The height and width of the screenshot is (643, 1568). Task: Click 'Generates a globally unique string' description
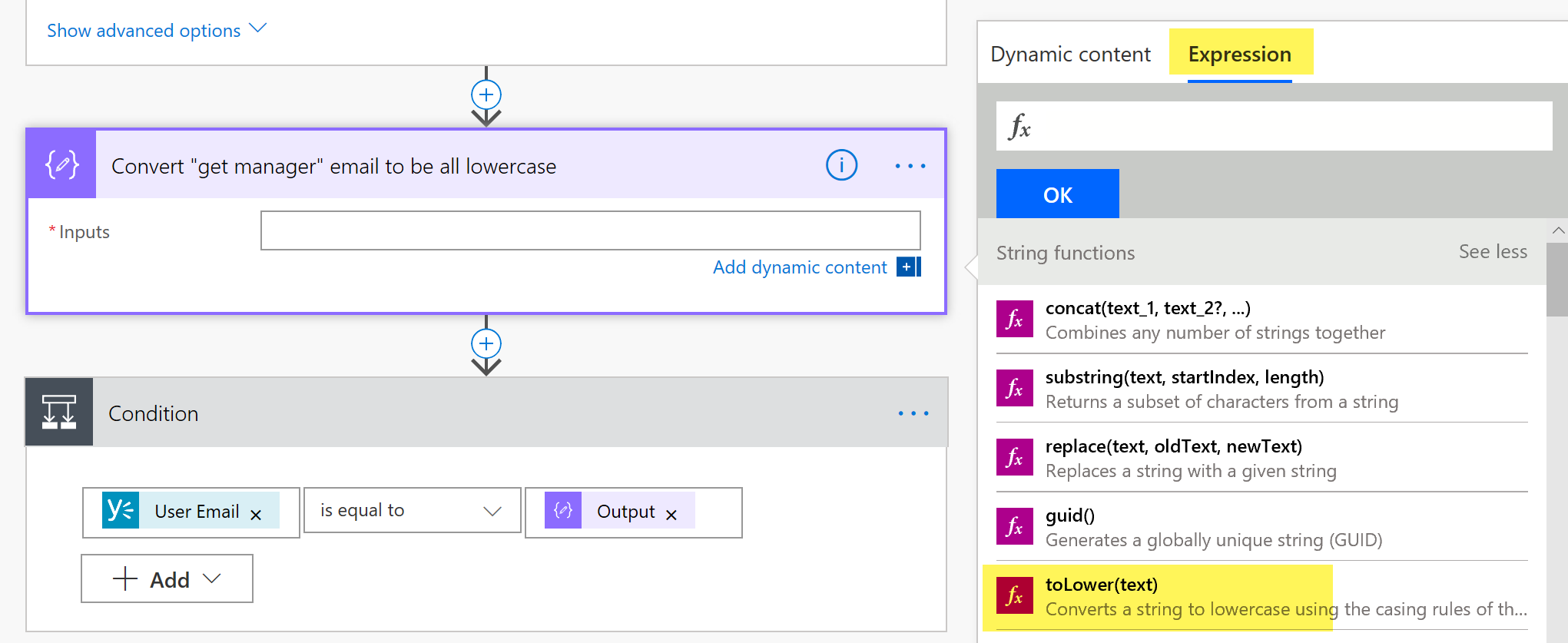click(1214, 540)
